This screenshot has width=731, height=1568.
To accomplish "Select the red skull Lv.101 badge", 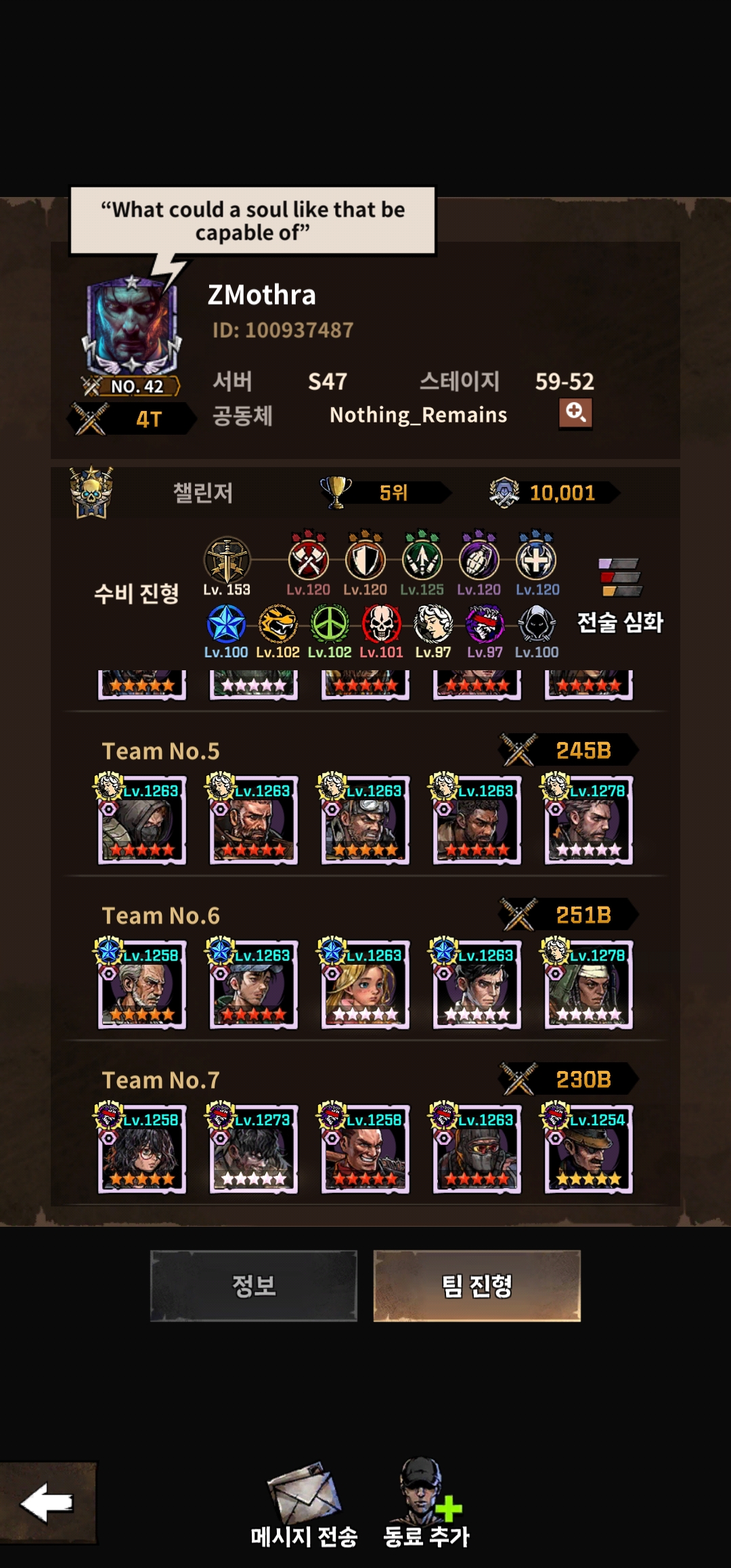I will pyautogui.click(x=381, y=624).
